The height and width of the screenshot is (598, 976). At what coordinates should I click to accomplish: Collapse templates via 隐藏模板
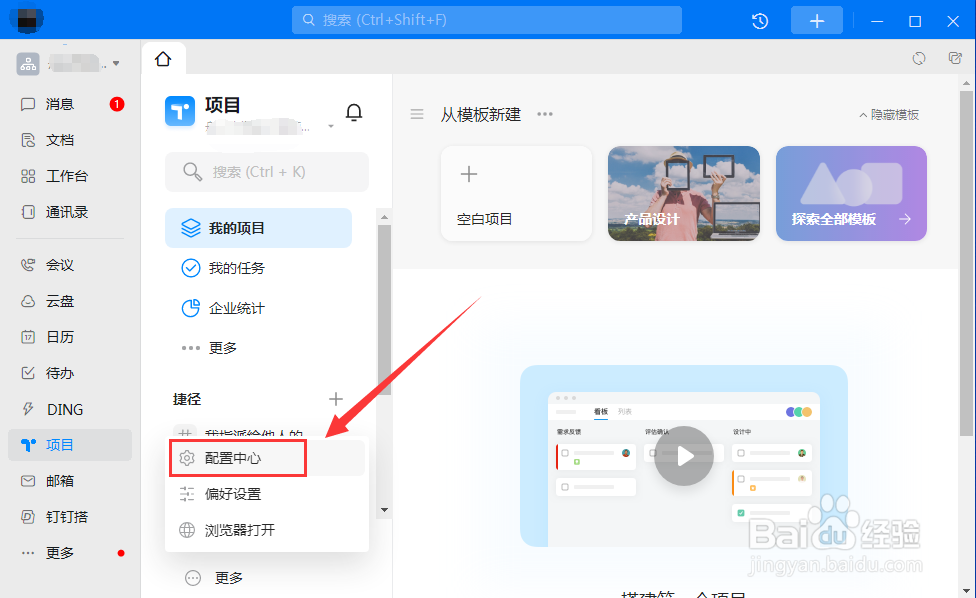coord(889,115)
